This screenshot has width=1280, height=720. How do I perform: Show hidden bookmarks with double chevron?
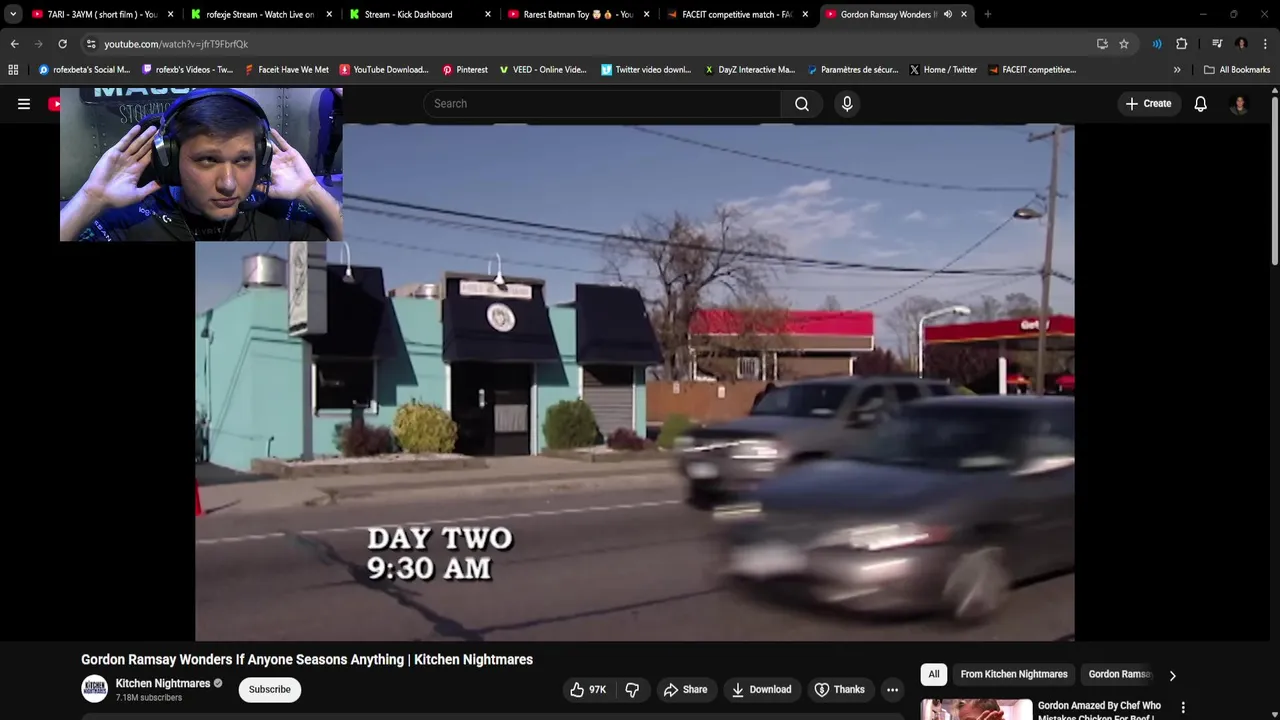coord(1177,70)
